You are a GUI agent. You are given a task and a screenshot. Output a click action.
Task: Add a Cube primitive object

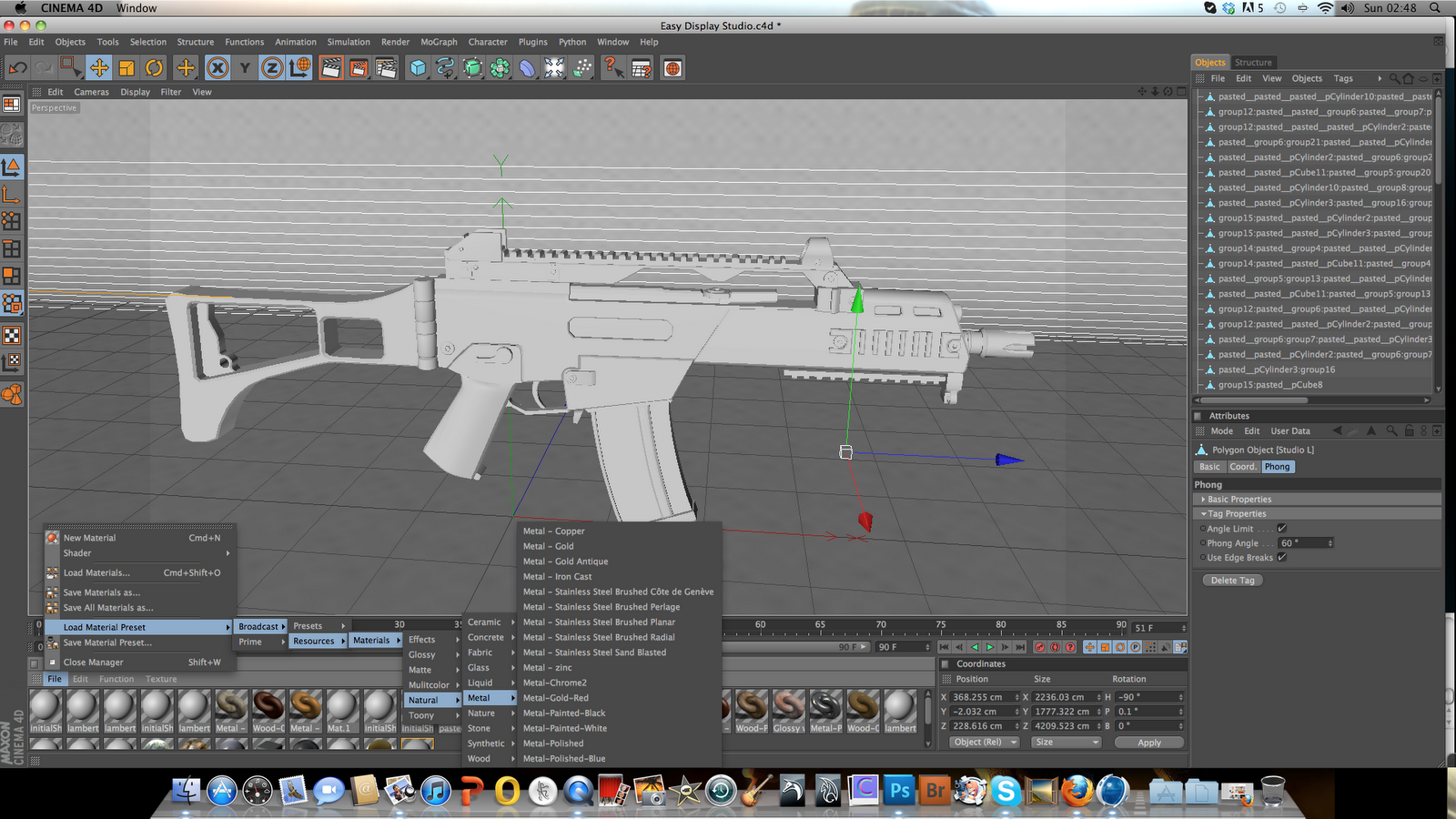[417, 67]
